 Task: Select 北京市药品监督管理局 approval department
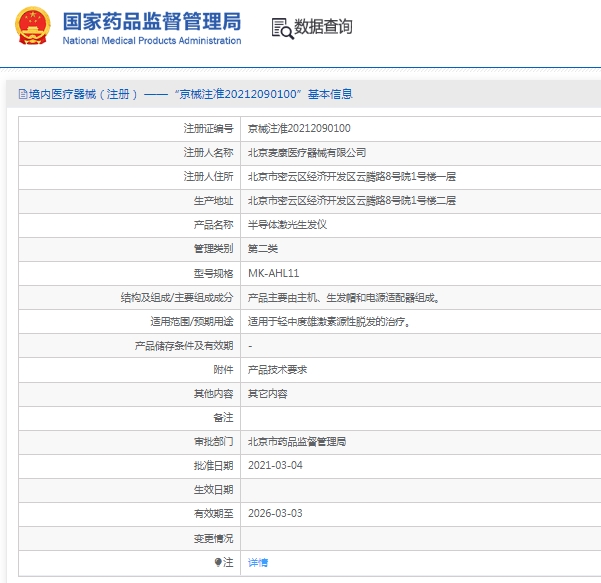click(297, 442)
